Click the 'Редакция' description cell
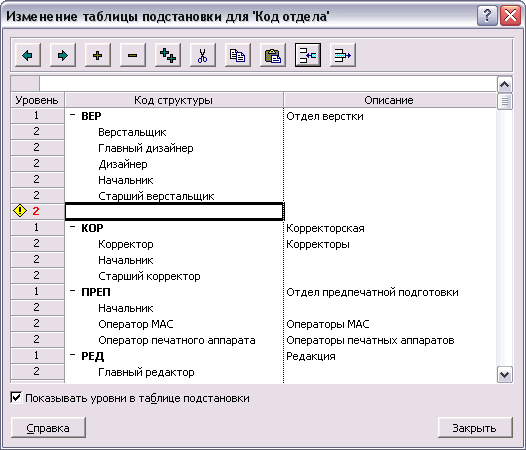This screenshot has height=450, width=526. (x=311, y=356)
